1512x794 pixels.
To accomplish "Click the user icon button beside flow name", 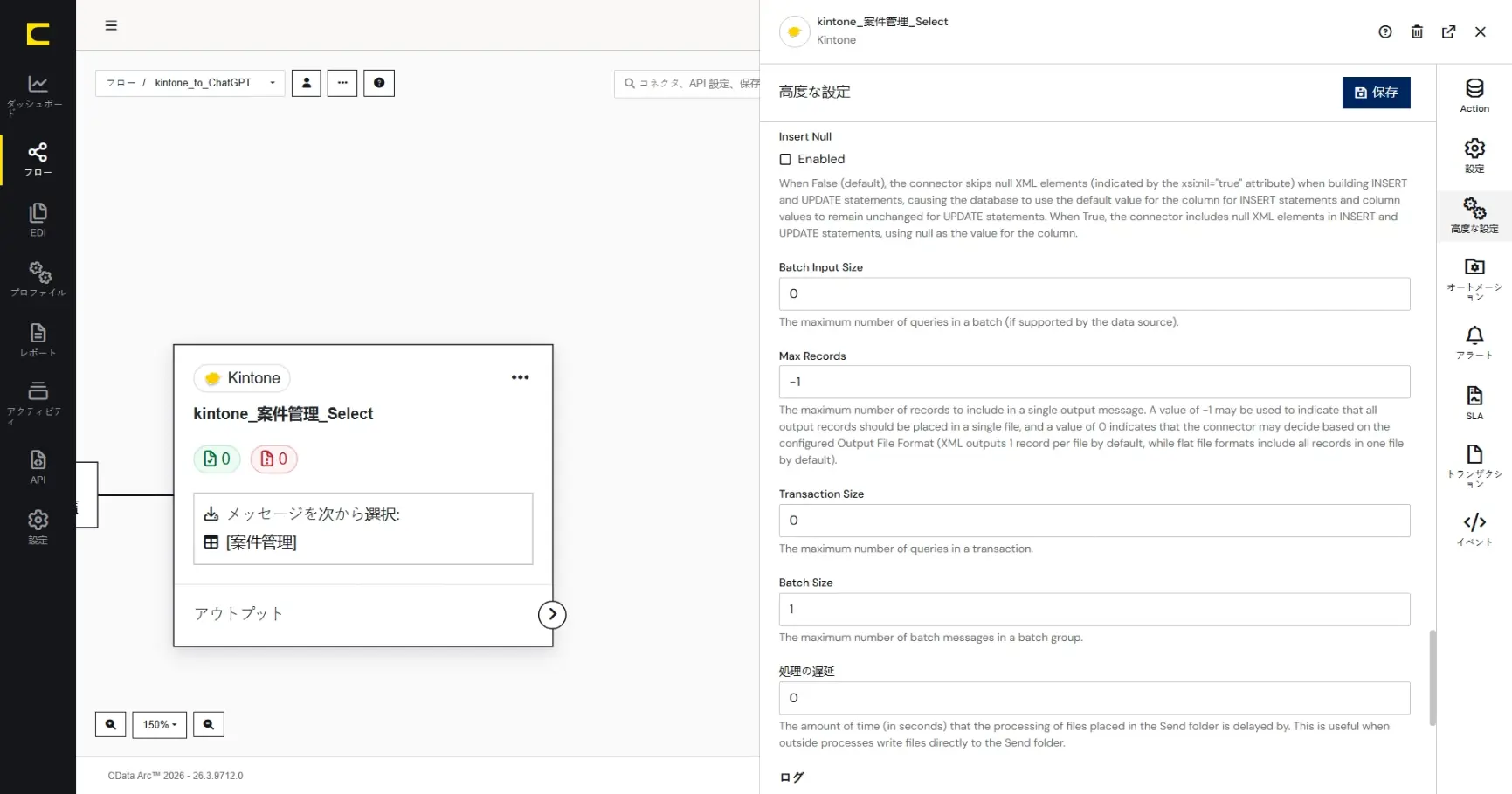I will tap(307, 83).
